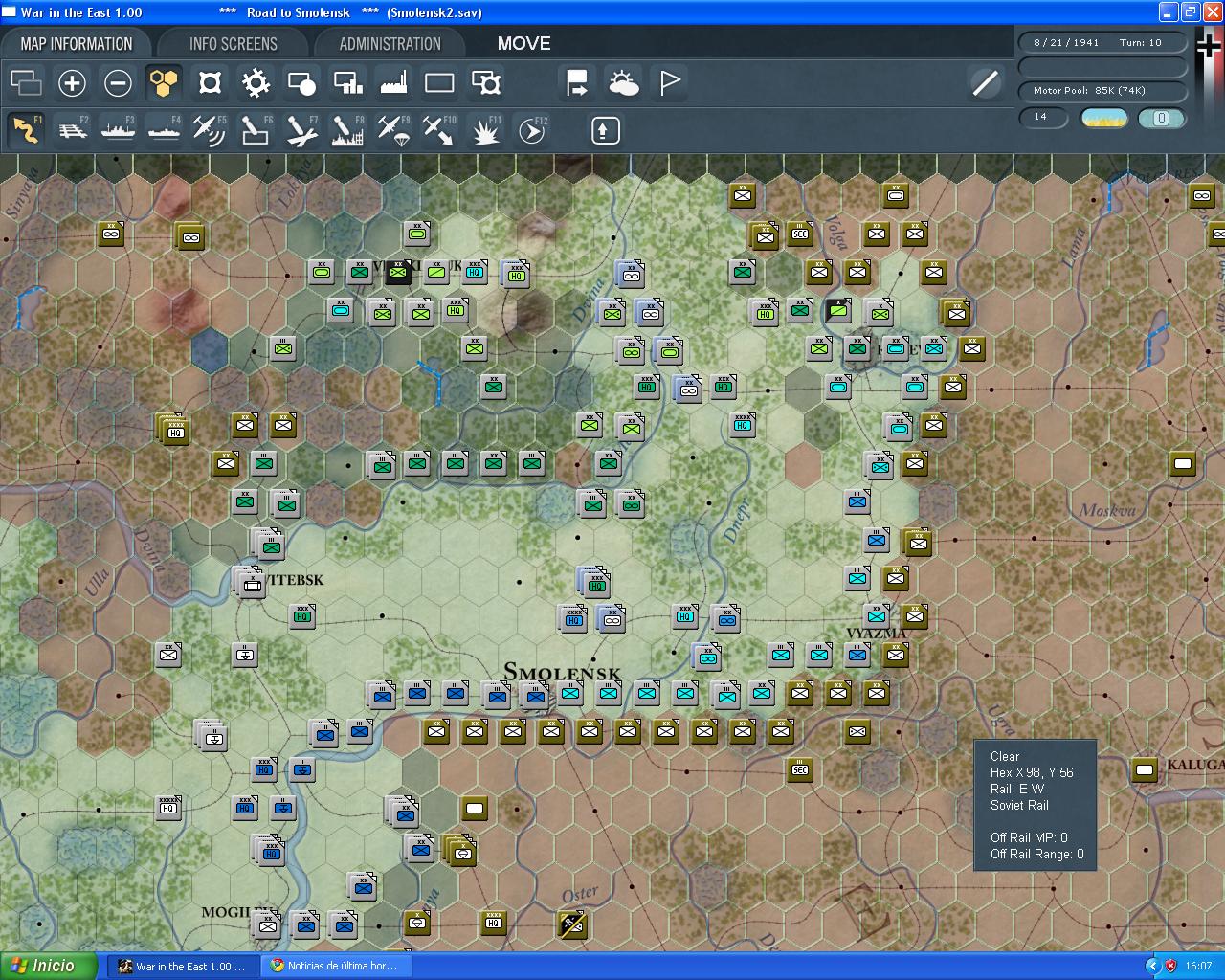Click the F12 circular arrow icon

coord(531,130)
